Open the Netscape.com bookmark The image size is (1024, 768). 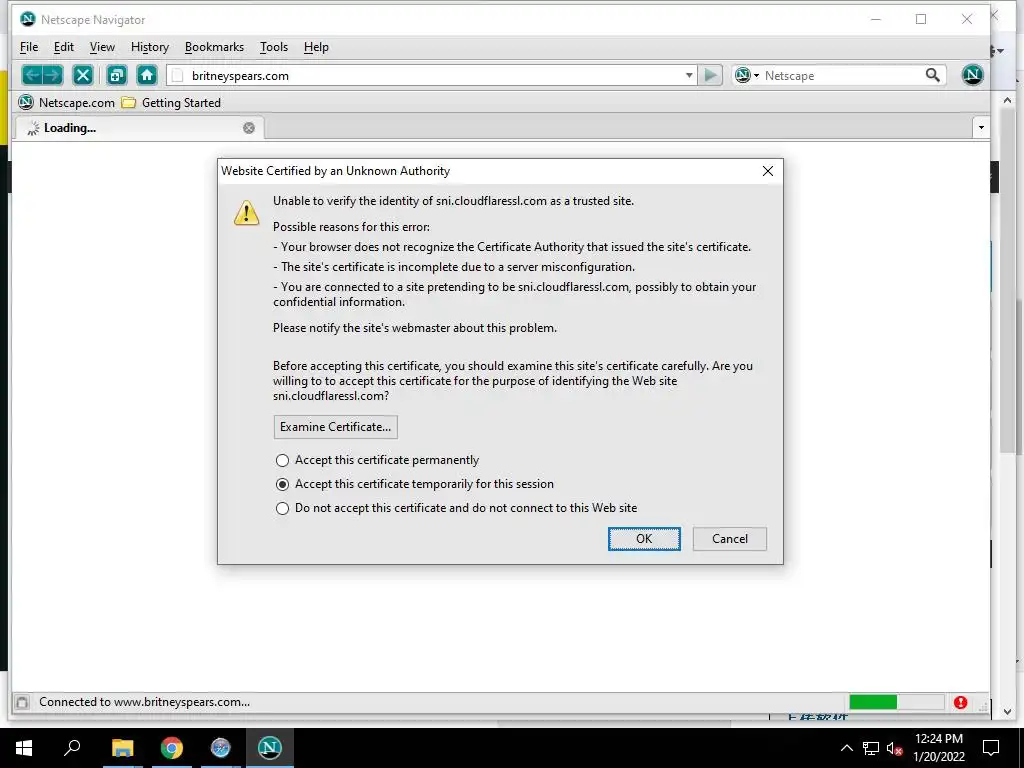[67, 103]
